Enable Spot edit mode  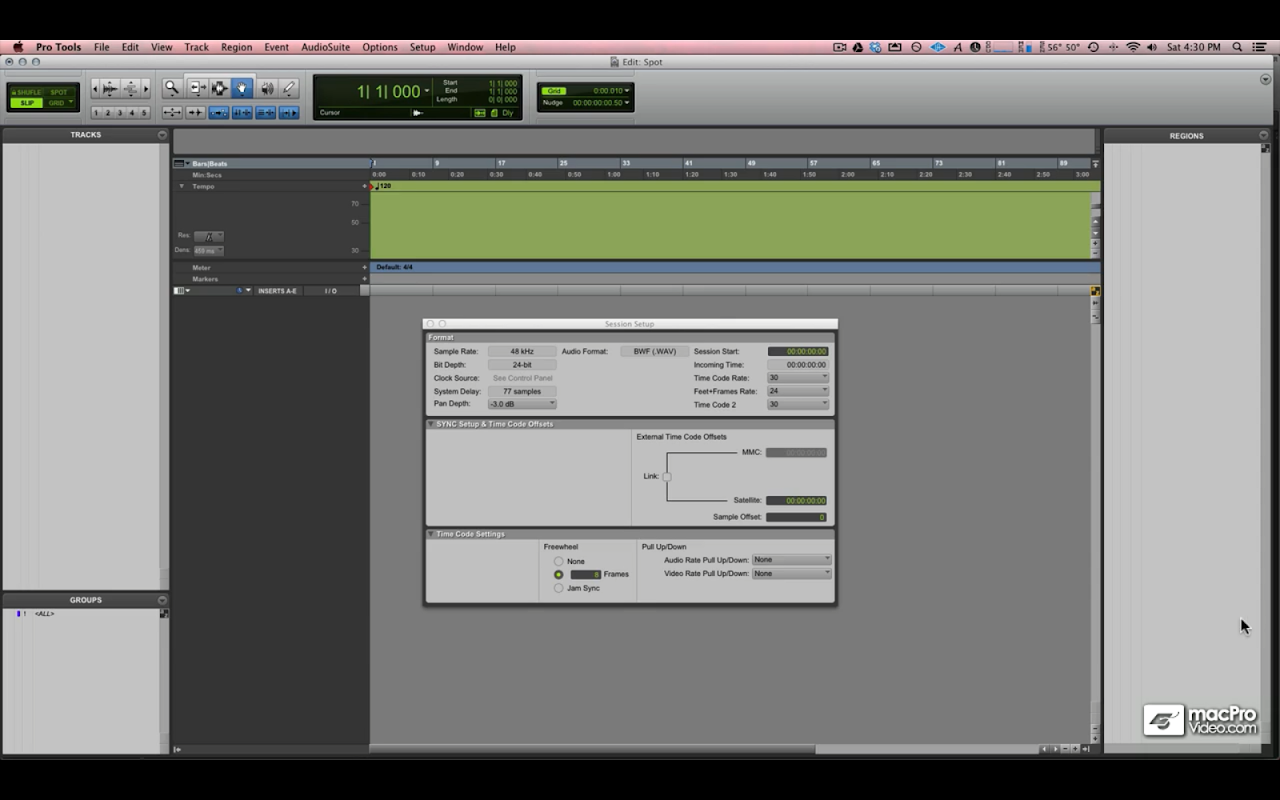59,93
